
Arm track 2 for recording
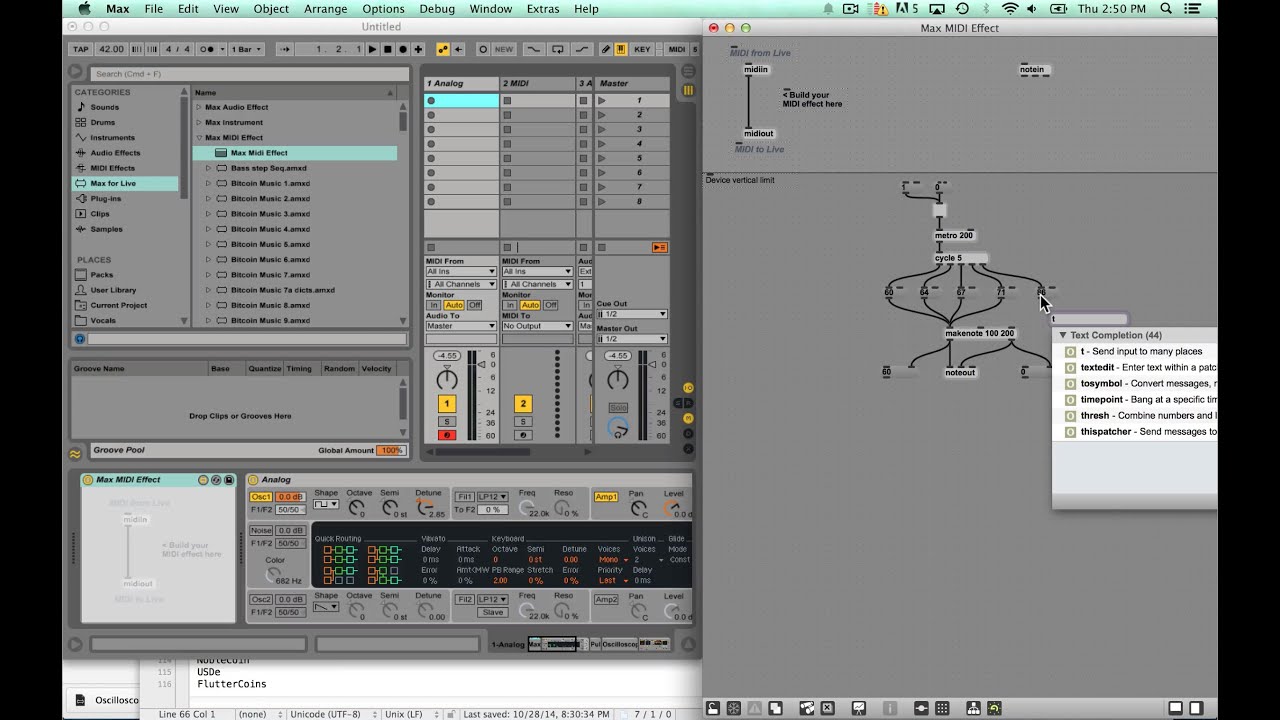(523, 435)
